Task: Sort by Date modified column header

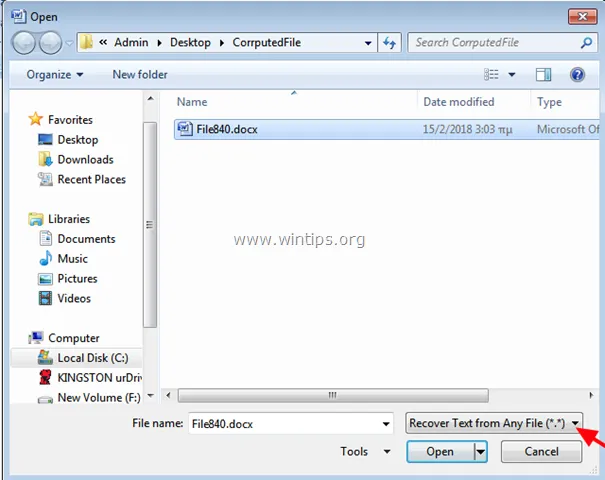Action: tap(459, 102)
